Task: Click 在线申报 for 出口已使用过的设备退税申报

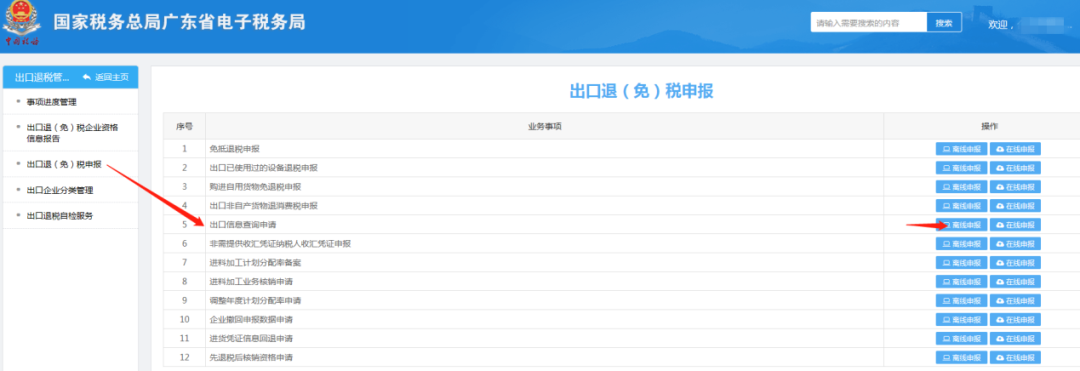Action: pyautogui.click(x=1015, y=168)
